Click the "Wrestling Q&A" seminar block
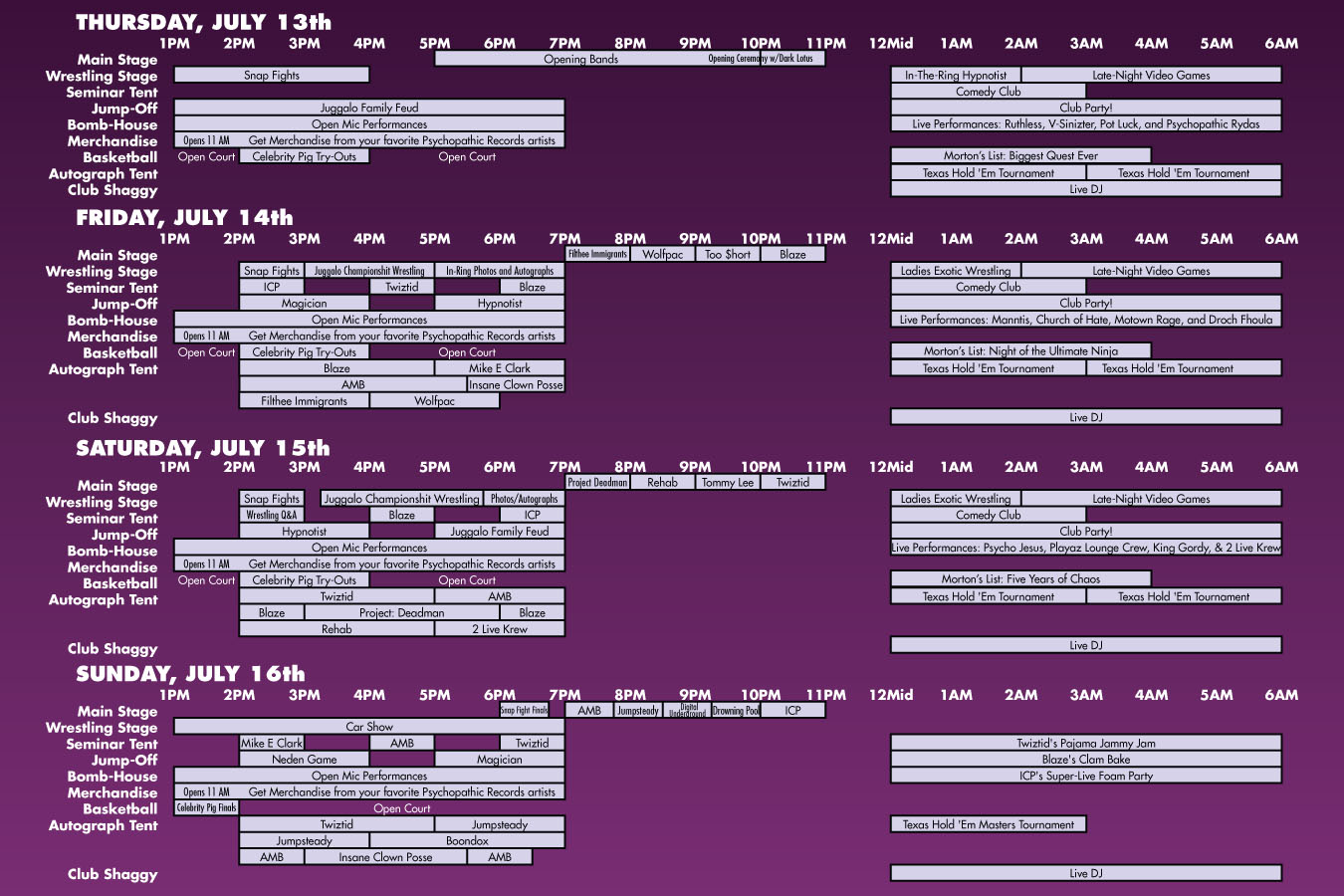 point(272,515)
